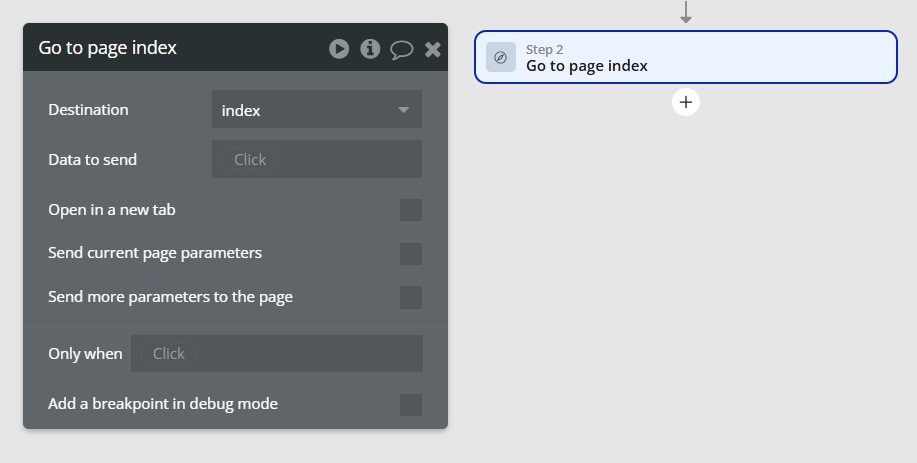Enable Add a breakpoint in debug mode
Screen dimensions: 917x463
tap(411, 405)
